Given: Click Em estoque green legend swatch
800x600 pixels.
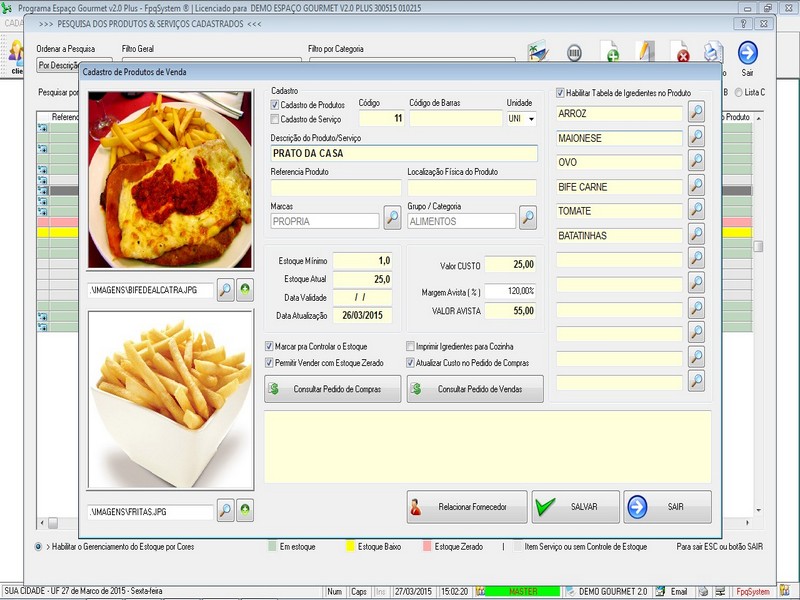Looking at the screenshot, I should coord(272,546).
